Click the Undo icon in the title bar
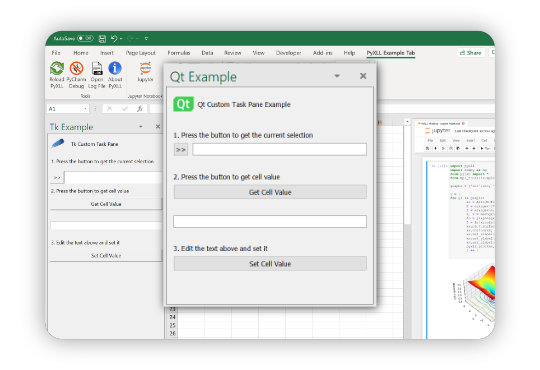Image resolution: width=540 pixels, height=370 pixels. click(x=114, y=39)
